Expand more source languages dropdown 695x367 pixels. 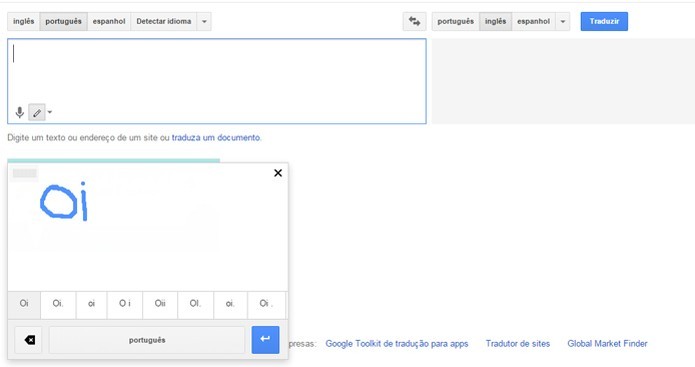[x=204, y=21]
